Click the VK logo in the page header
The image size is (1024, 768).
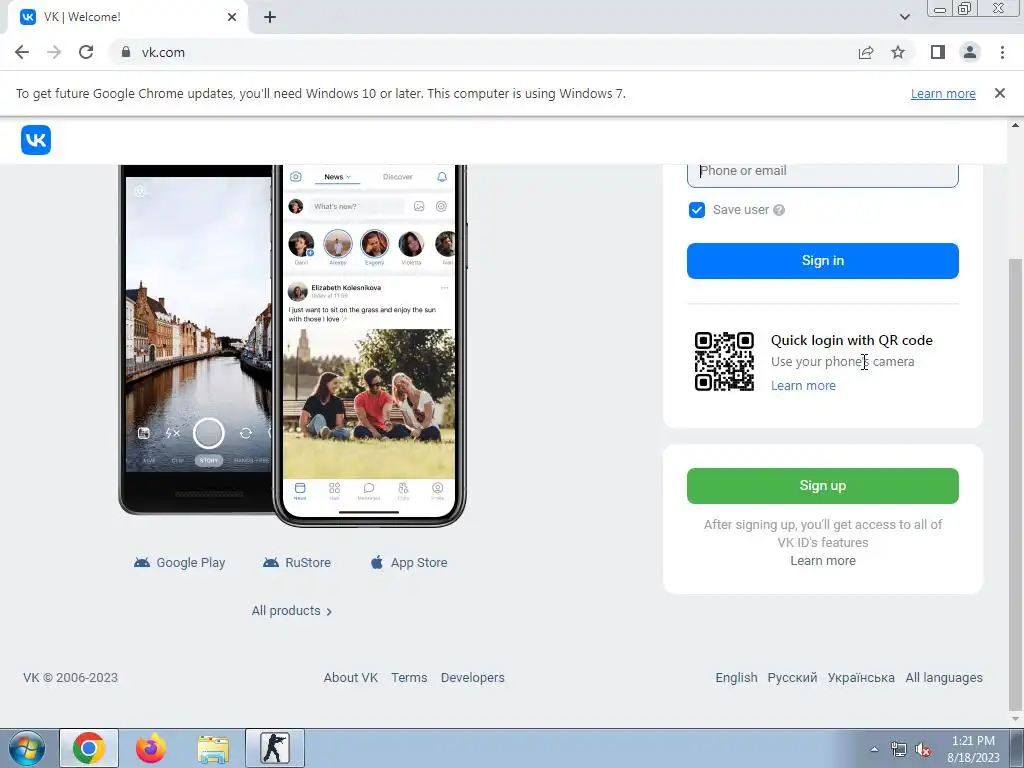[36, 140]
